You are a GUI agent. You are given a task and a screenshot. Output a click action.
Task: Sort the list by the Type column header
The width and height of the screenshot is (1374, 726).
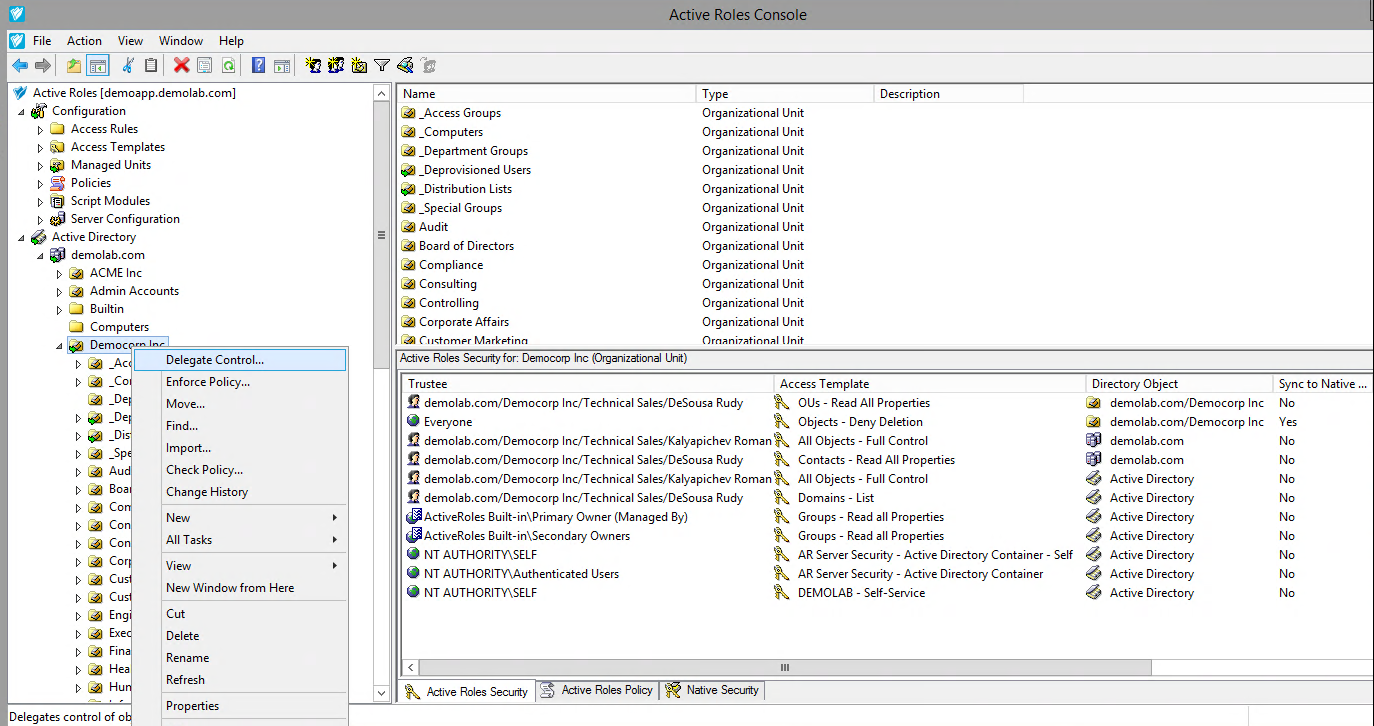pyautogui.click(x=785, y=94)
